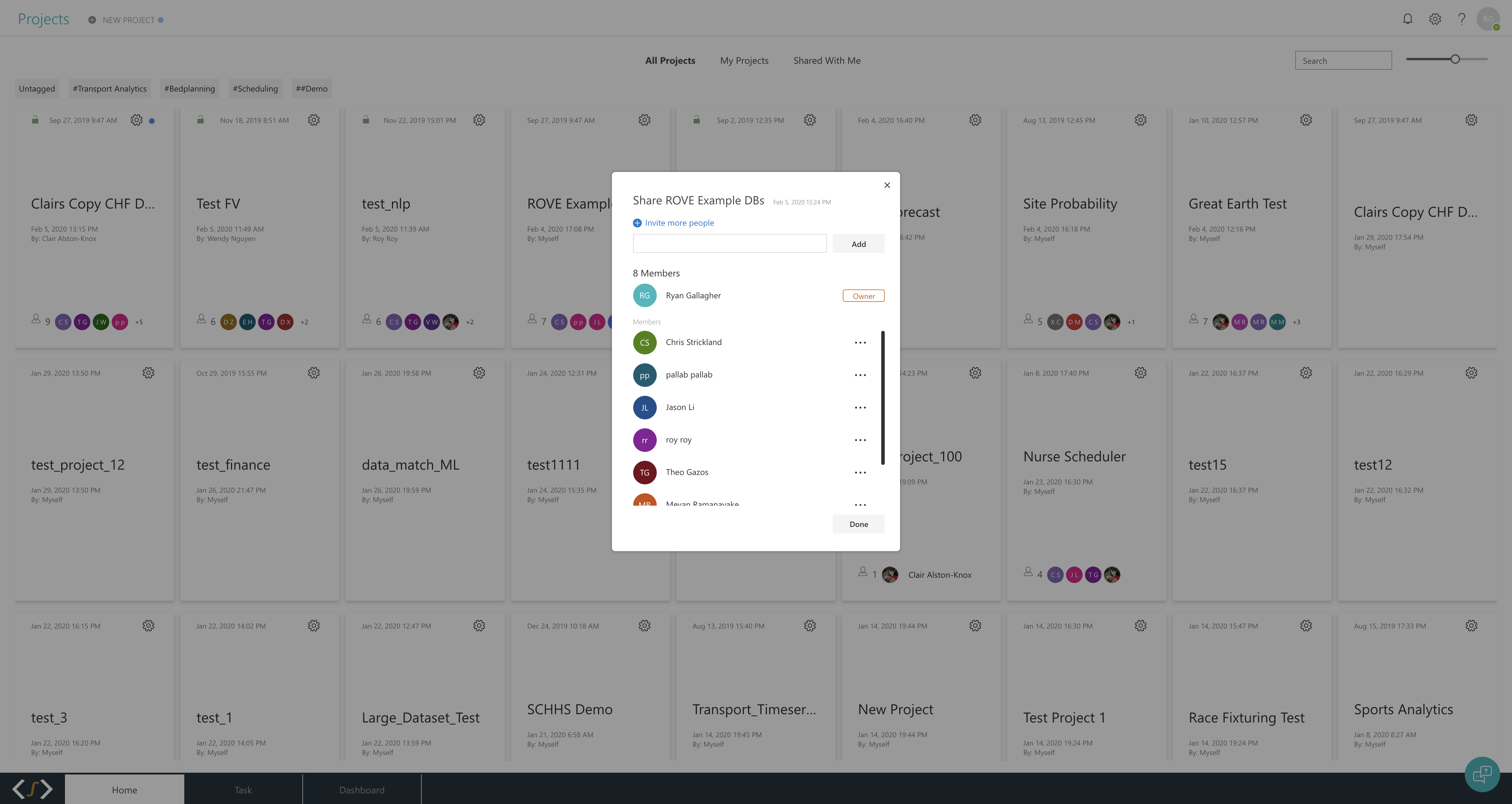The image size is (1512, 804).
Task: Click the lock icon on Test FV card
Action: (201, 120)
